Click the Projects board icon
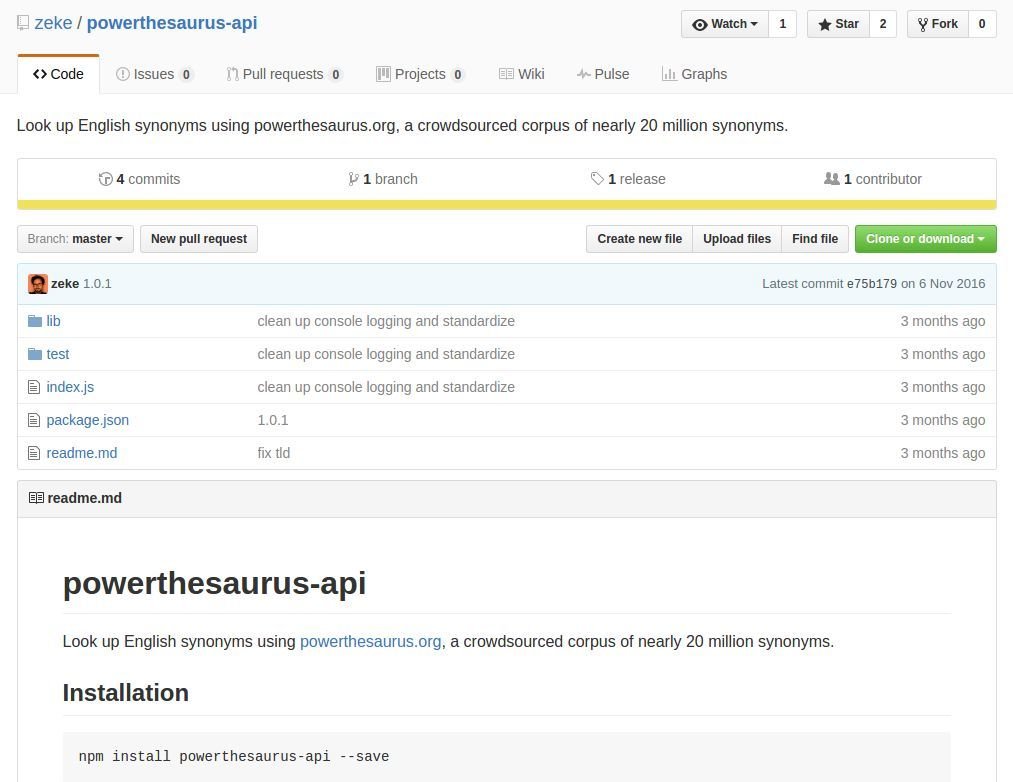 click(383, 74)
